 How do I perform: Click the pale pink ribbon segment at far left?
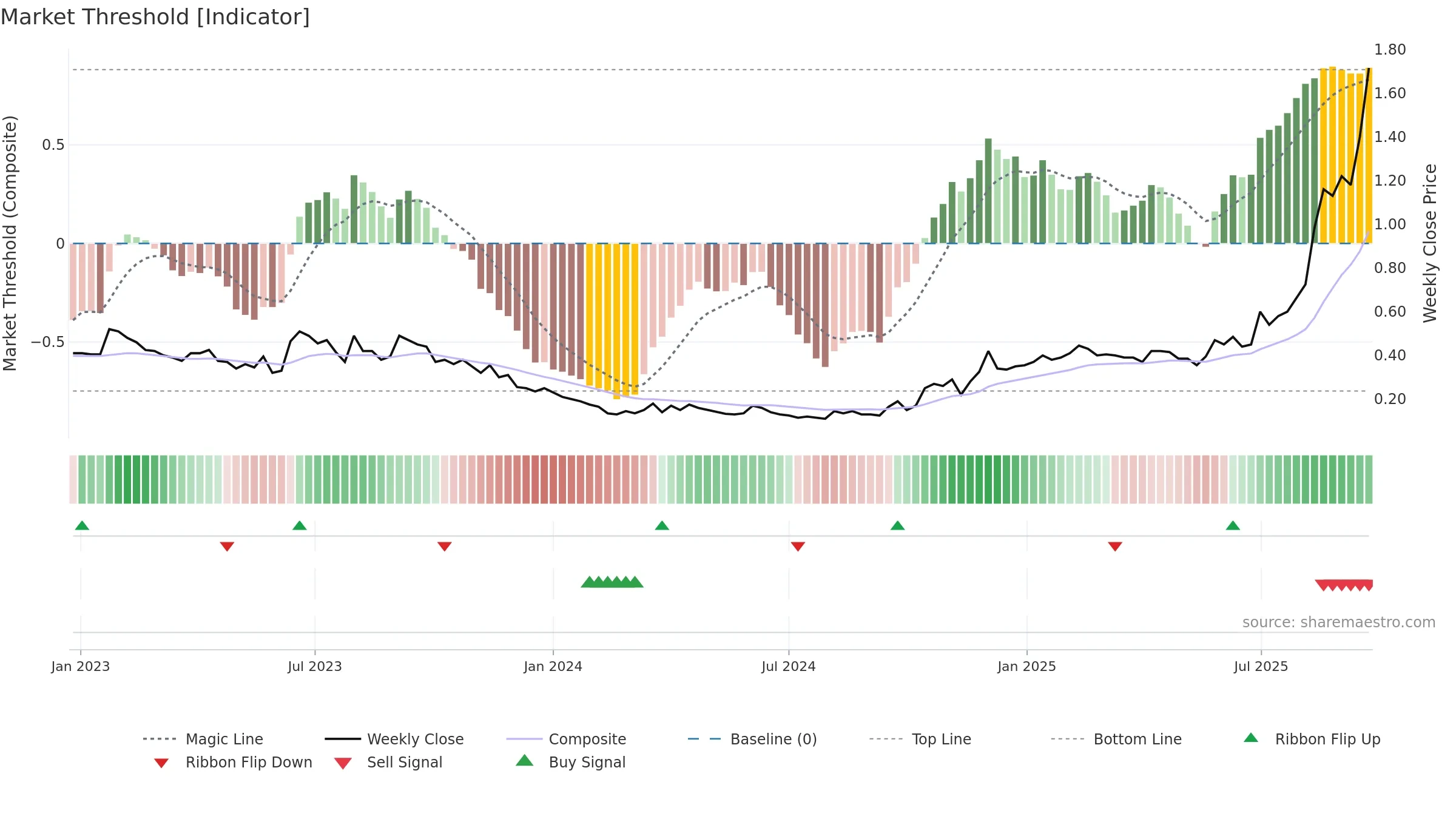(73, 479)
